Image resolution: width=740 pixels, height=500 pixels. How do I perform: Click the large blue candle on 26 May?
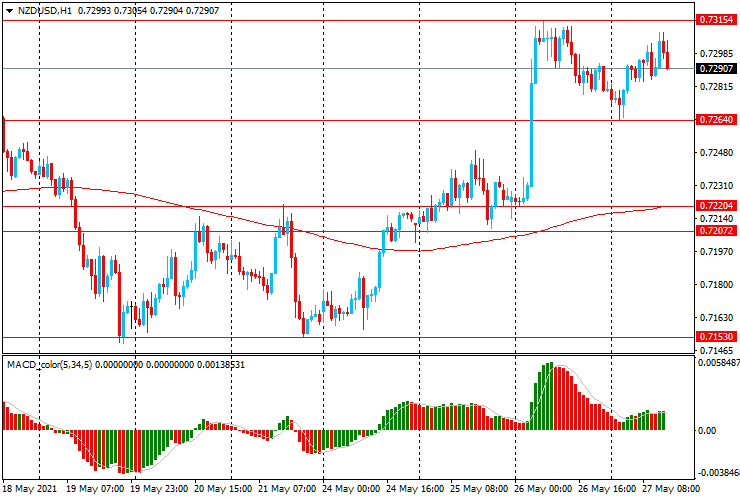pyautogui.click(x=531, y=130)
